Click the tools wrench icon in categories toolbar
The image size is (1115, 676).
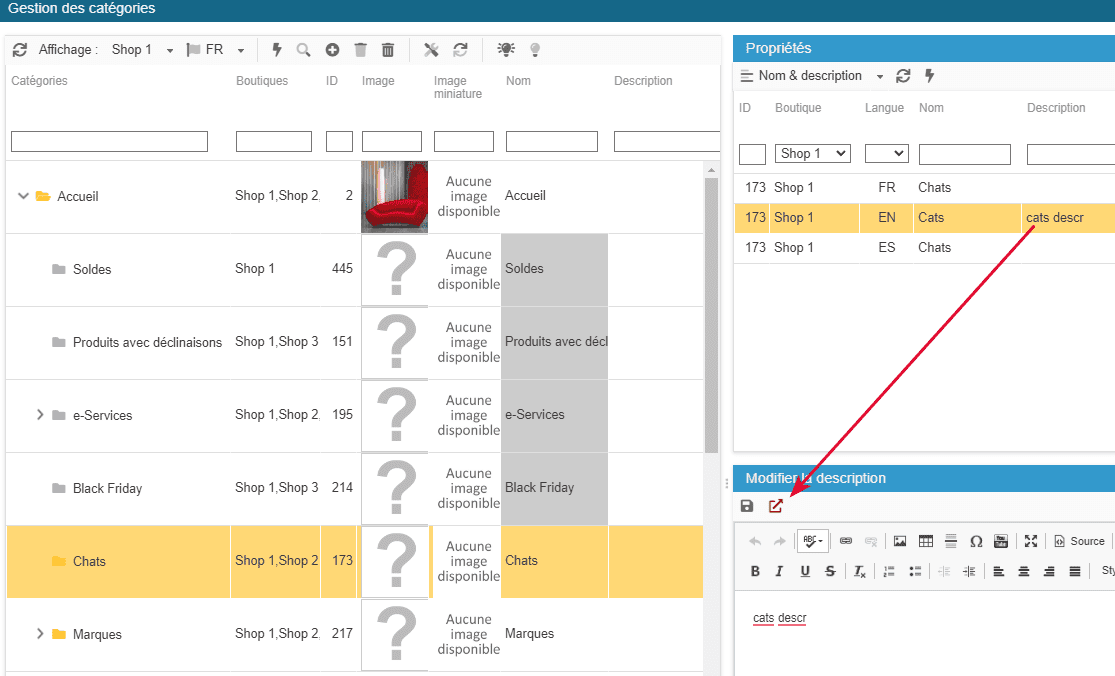point(432,50)
